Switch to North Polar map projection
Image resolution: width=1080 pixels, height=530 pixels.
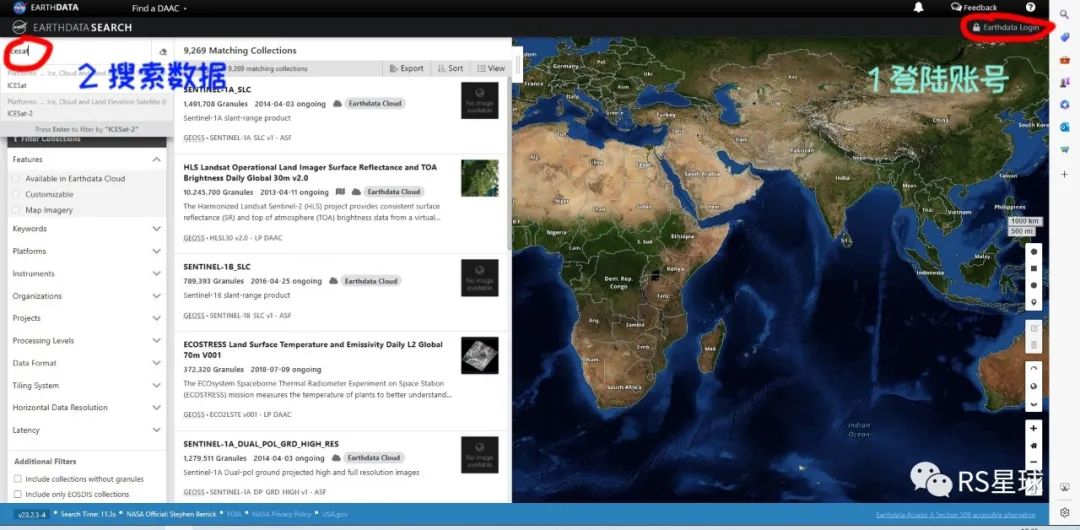[x=1034, y=369]
